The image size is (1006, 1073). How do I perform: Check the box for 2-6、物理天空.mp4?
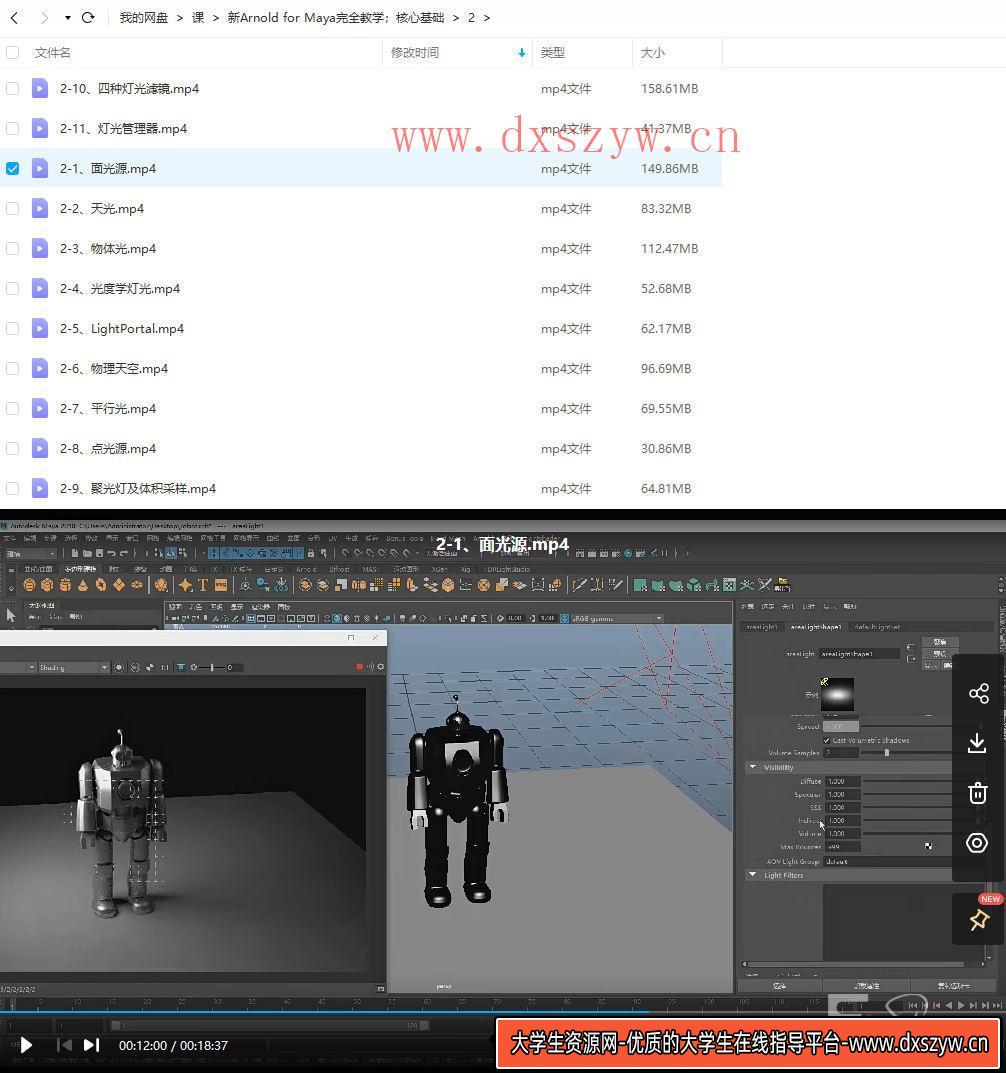tap(12, 369)
